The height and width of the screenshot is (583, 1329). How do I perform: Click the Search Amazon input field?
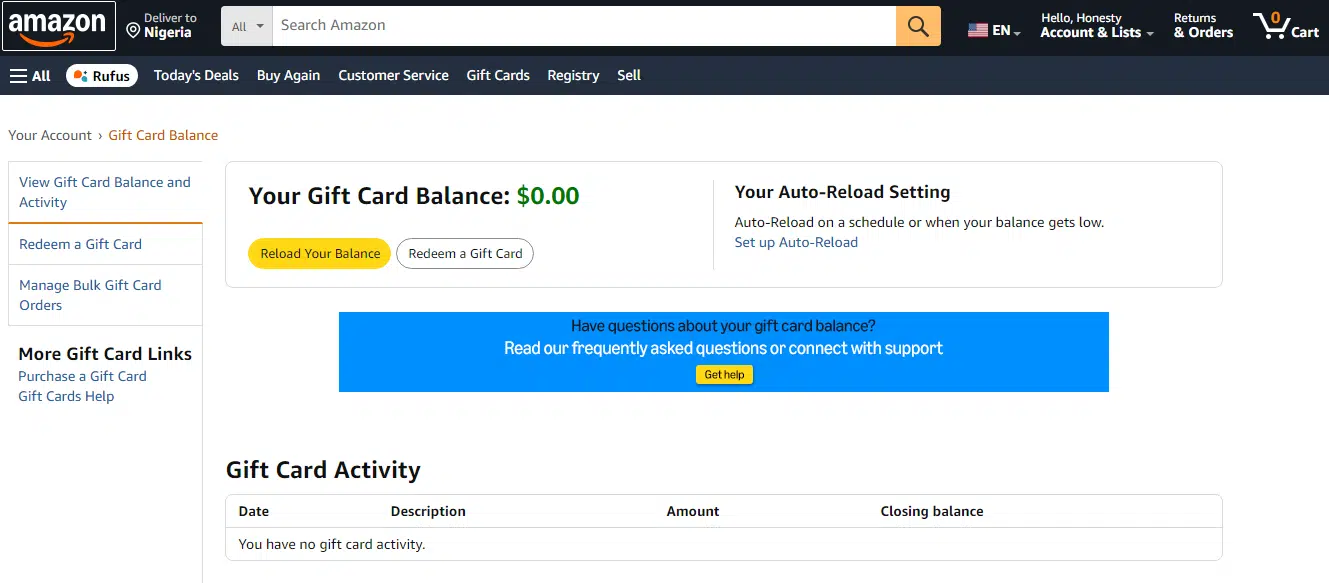tap(584, 26)
